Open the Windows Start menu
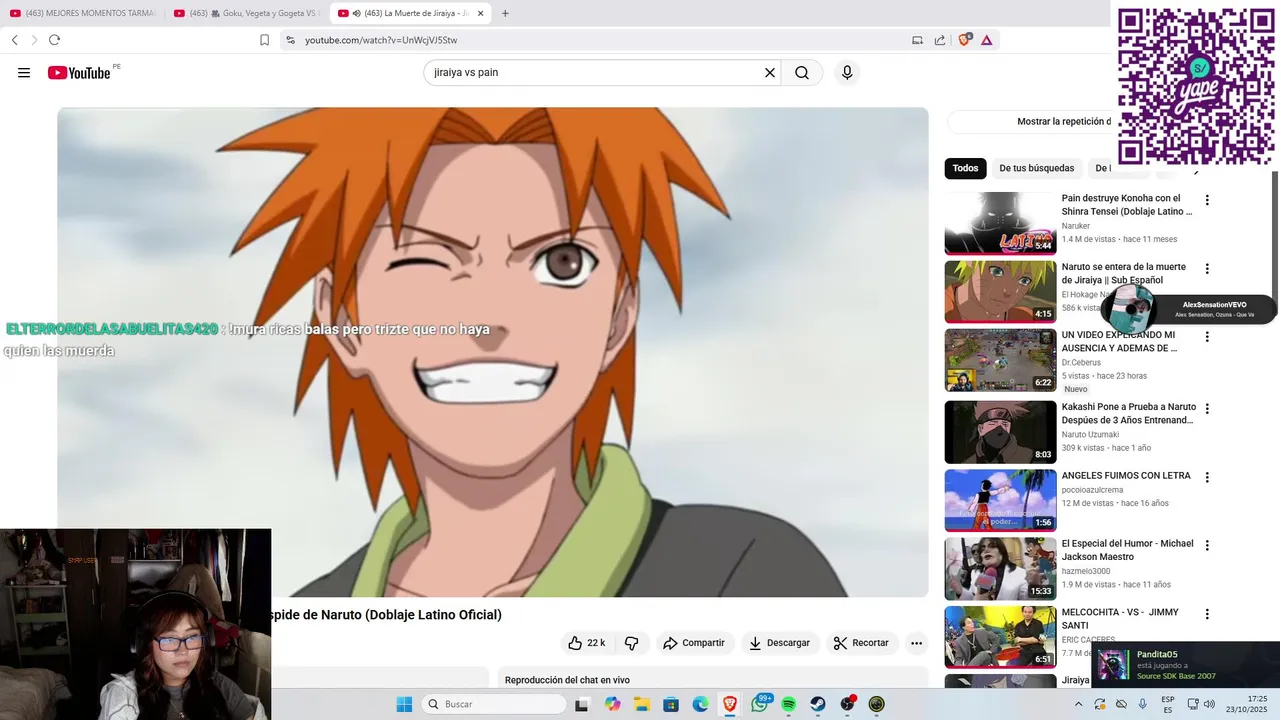1280x720 pixels. click(404, 704)
